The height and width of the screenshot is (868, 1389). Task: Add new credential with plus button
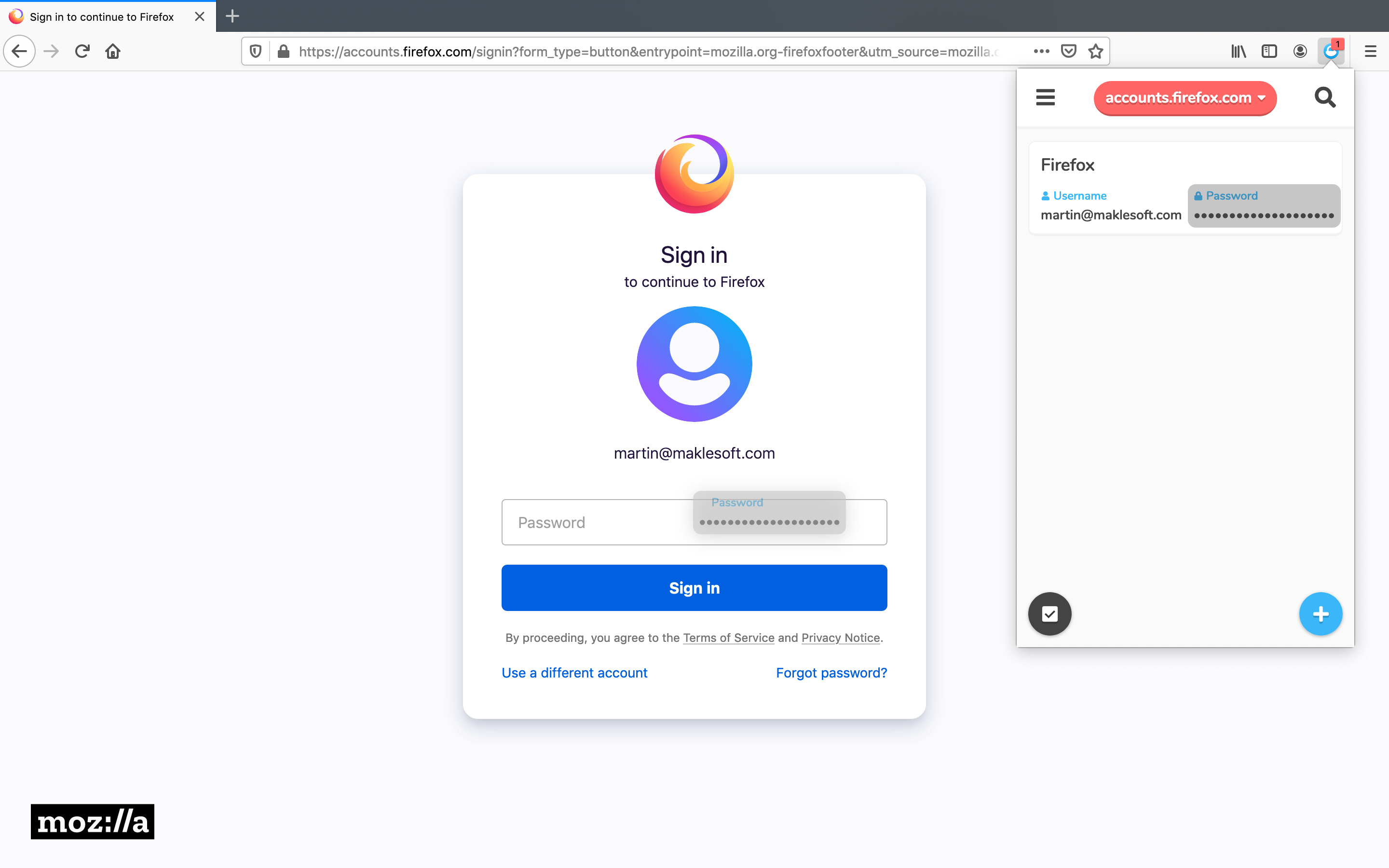(x=1320, y=614)
